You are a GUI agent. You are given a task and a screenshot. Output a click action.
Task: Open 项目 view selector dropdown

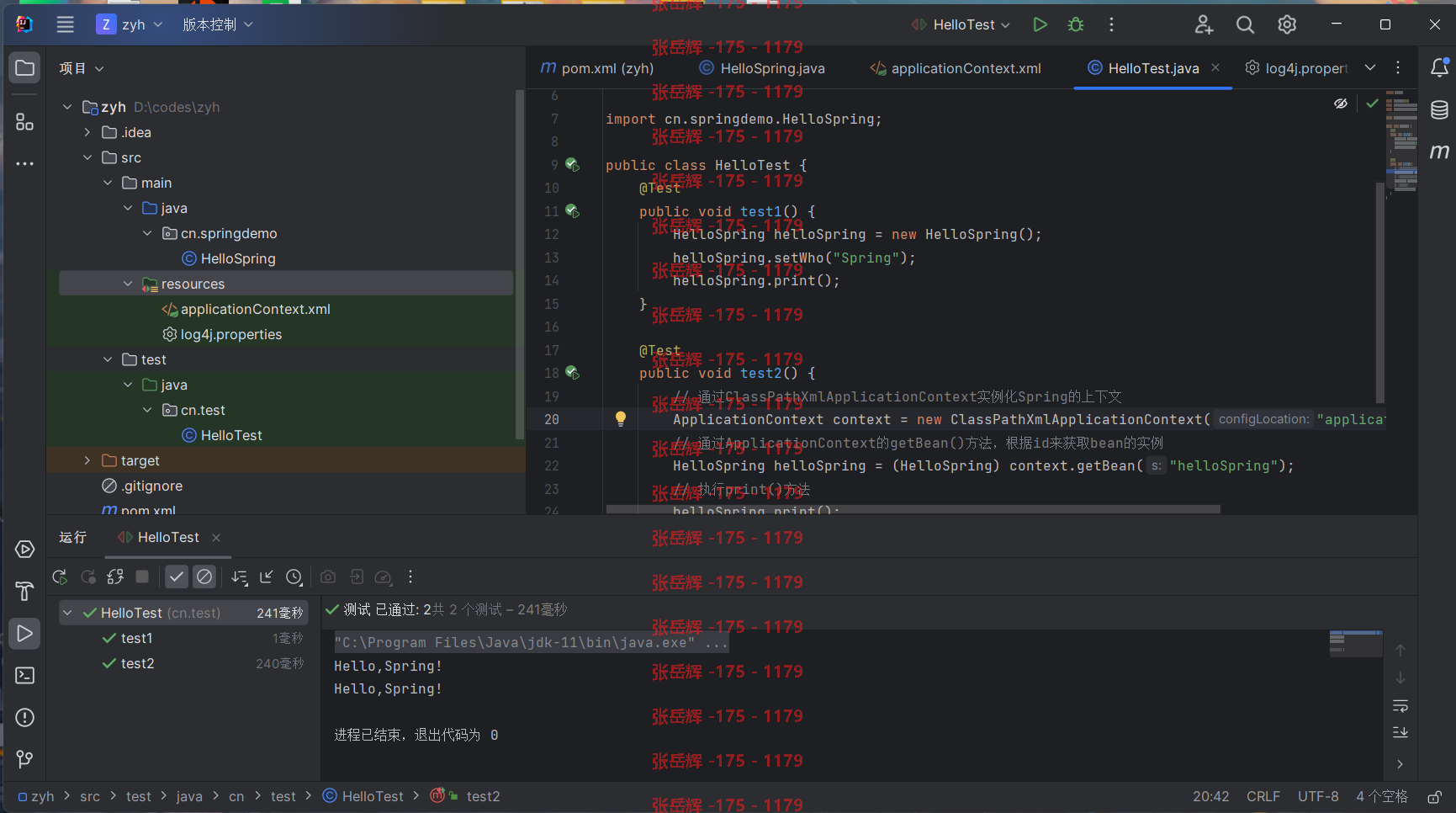(82, 68)
